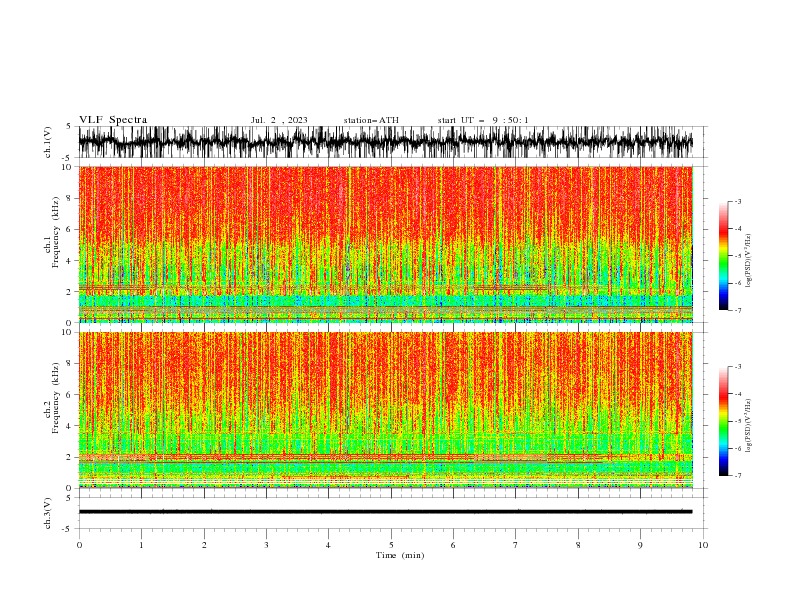
Task: Click time axis tick label "5"
Action: [391, 545]
